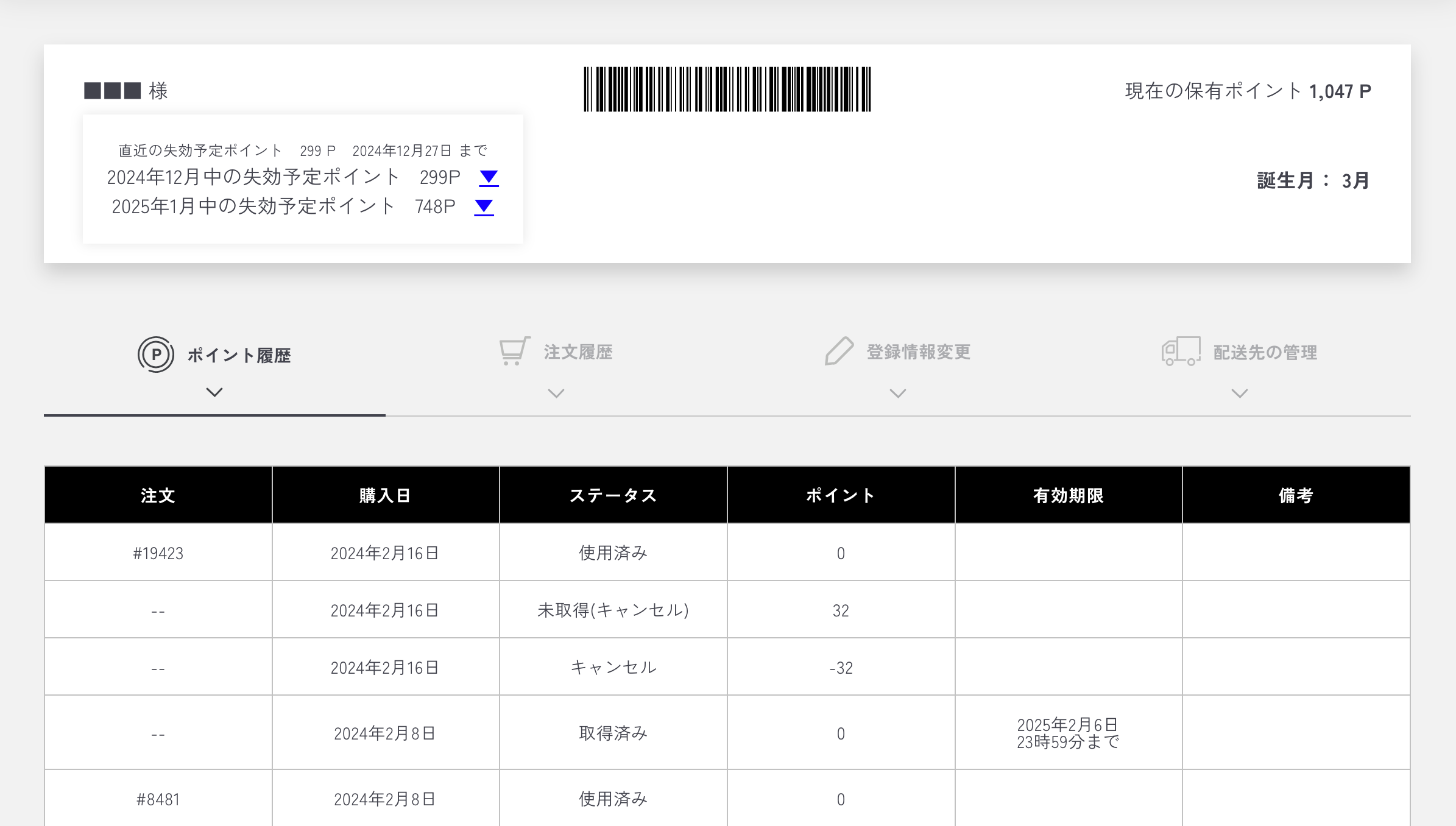Expand December 2024 expiring points triangle
Viewport: 1456px width, 826px height.
[x=489, y=178]
